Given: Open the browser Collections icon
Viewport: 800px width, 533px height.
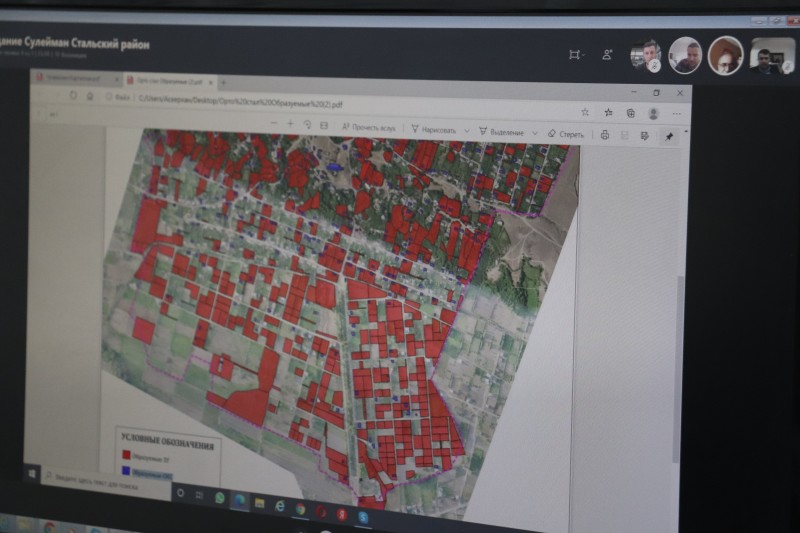Looking at the screenshot, I should tap(630, 113).
